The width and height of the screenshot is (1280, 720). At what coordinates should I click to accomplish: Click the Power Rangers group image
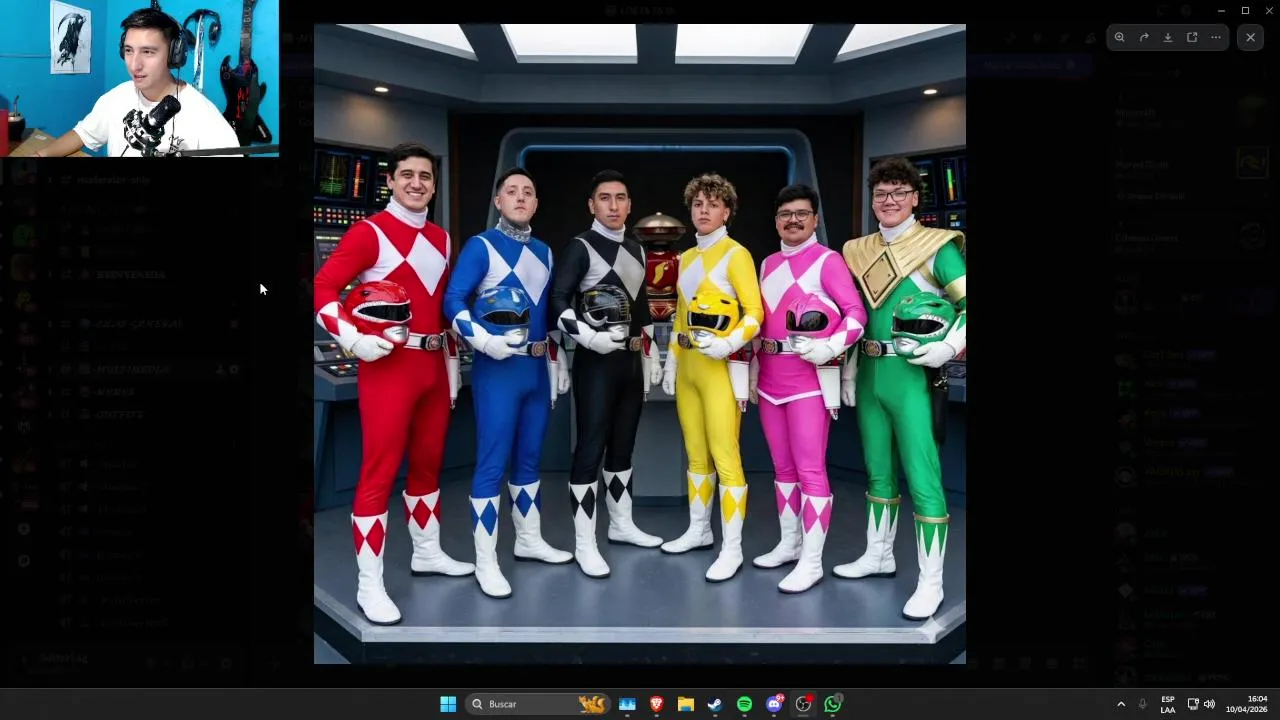(640, 344)
